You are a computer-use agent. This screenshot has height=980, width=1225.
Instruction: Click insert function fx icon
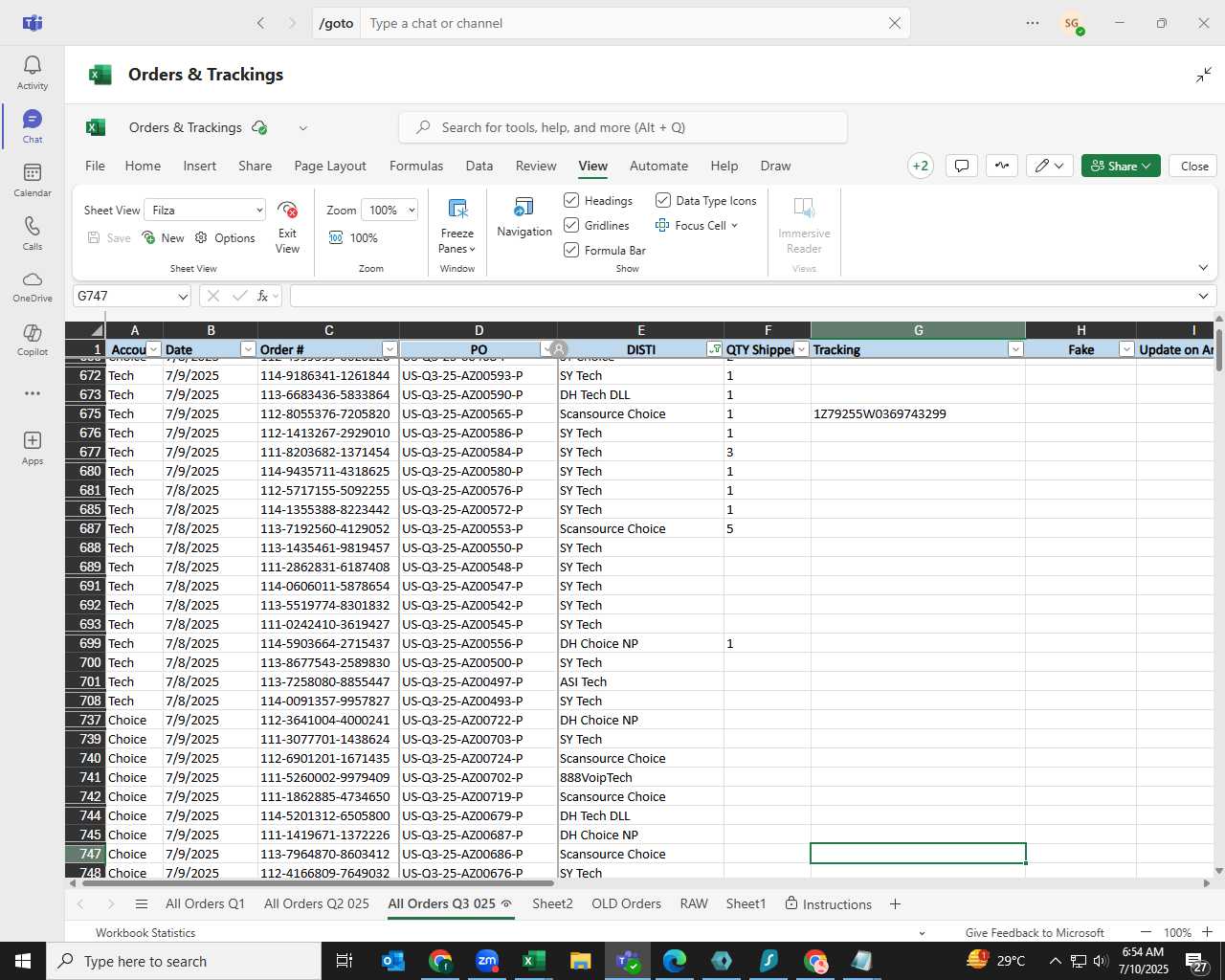tap(262, 297)
